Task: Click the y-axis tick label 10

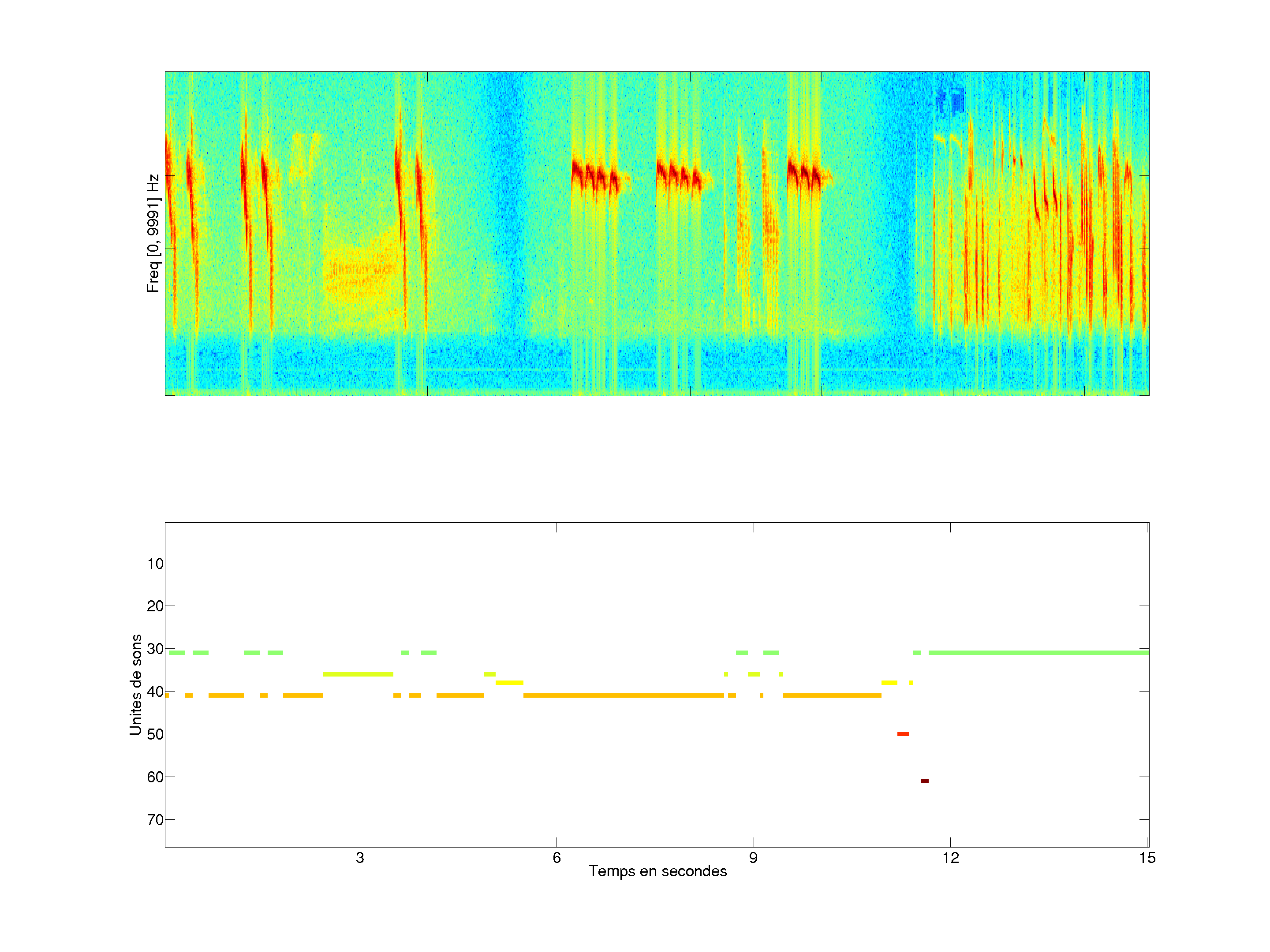Action: 155,564
